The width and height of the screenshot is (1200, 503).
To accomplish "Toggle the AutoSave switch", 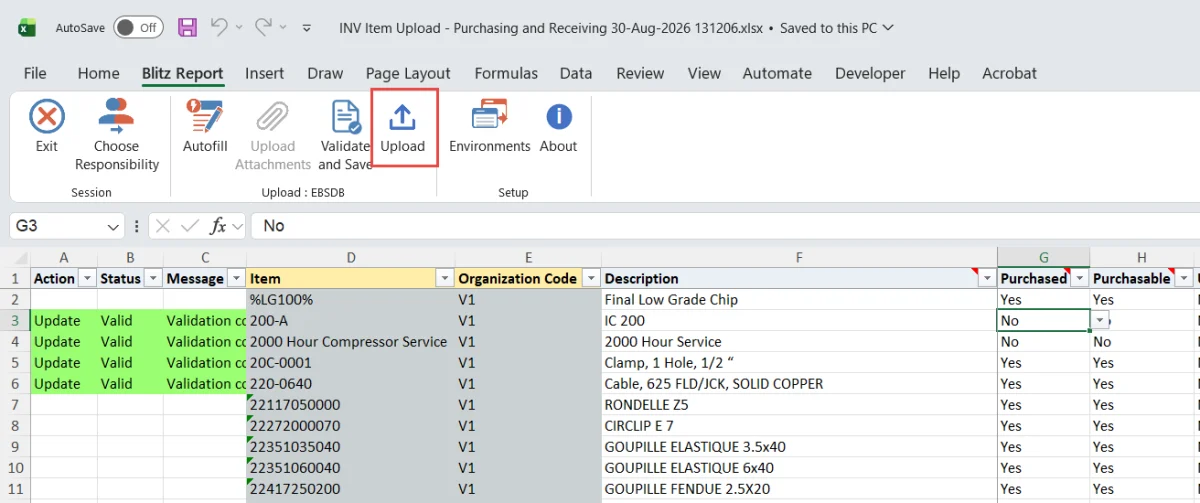I will (138, 28).
